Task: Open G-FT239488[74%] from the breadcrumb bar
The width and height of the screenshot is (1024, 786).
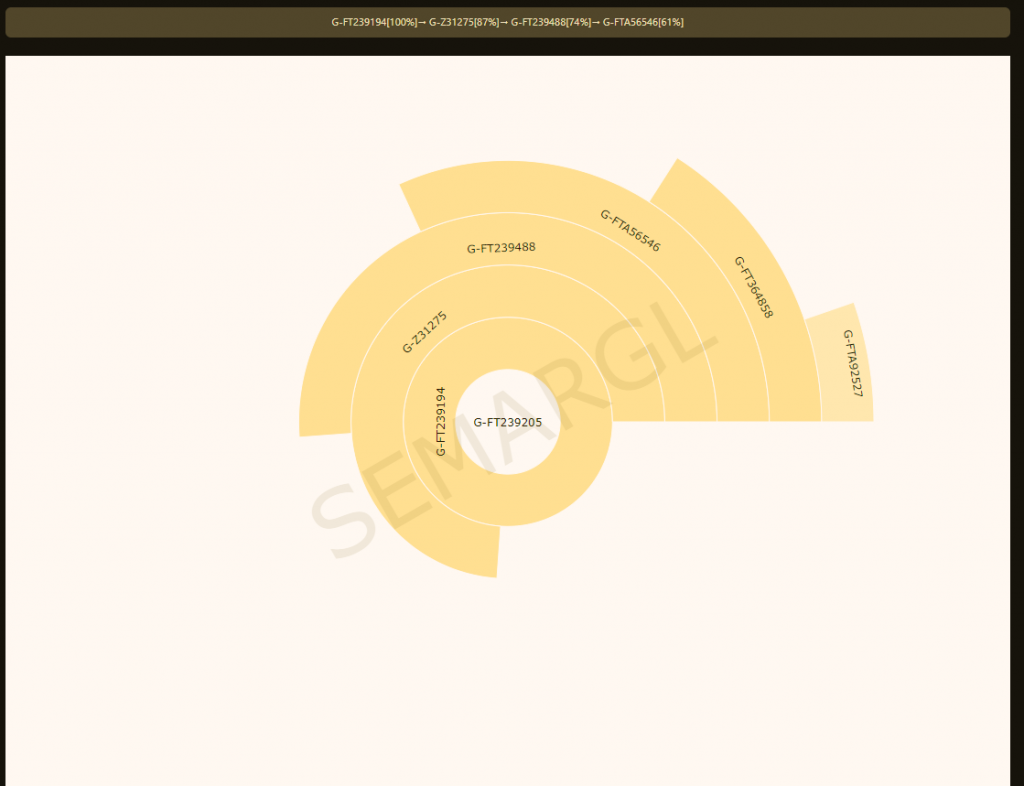Action: (551, 22)
